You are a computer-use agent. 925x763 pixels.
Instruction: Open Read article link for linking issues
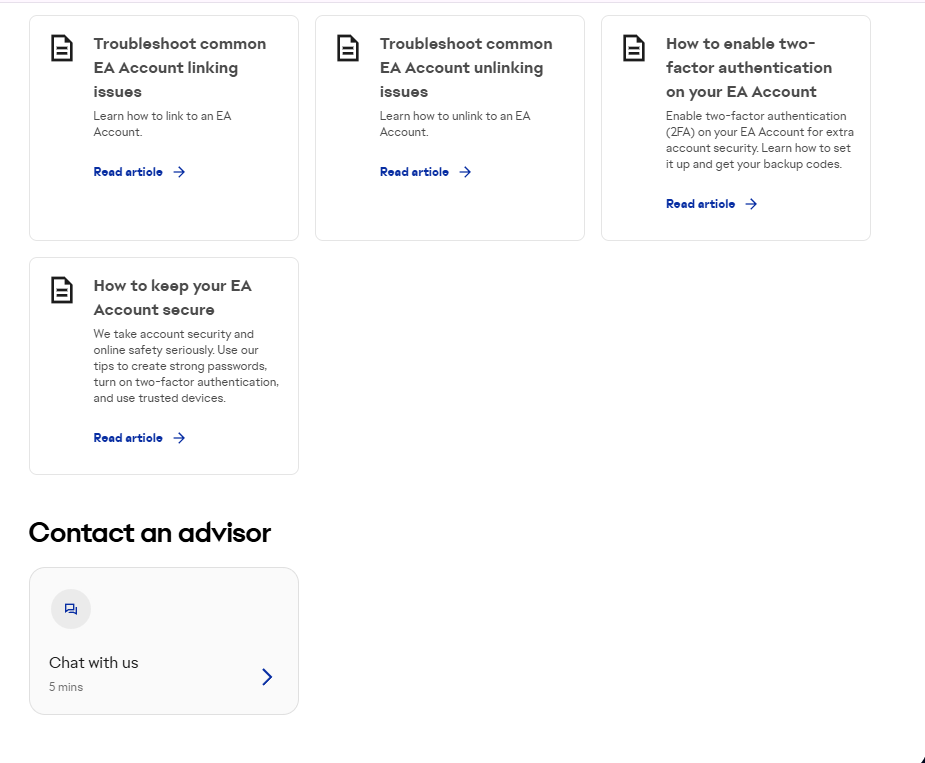(x=128, y=172)
